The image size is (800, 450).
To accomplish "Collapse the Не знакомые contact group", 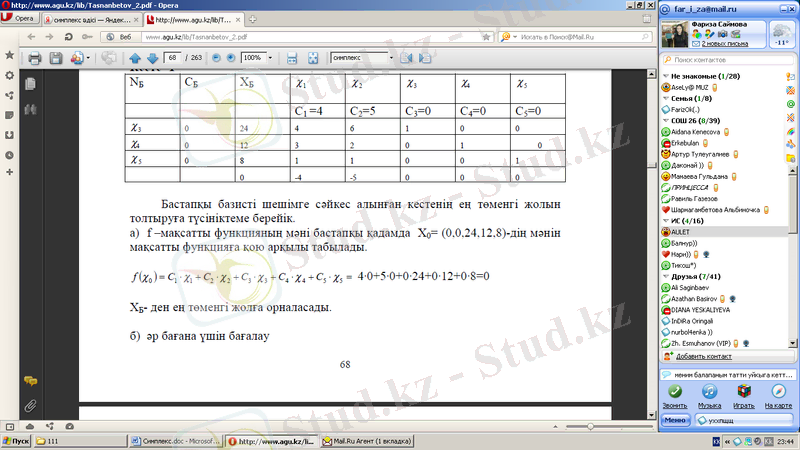I will (x=666, y=76).
